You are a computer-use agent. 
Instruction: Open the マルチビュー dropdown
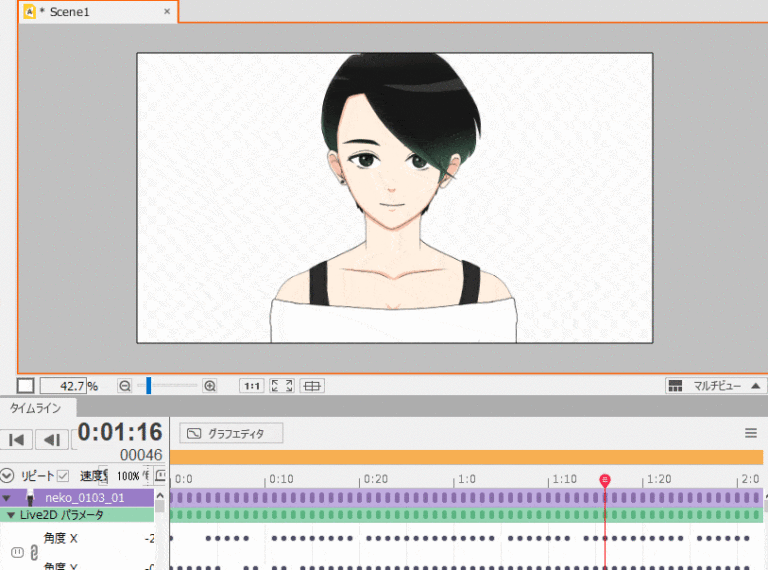(715, 386)
